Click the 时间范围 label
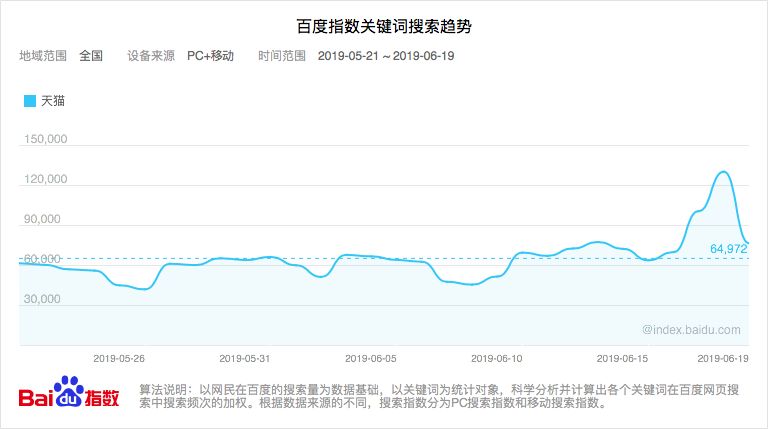Screen dimensions: 768x429 (x=282, y=56)
